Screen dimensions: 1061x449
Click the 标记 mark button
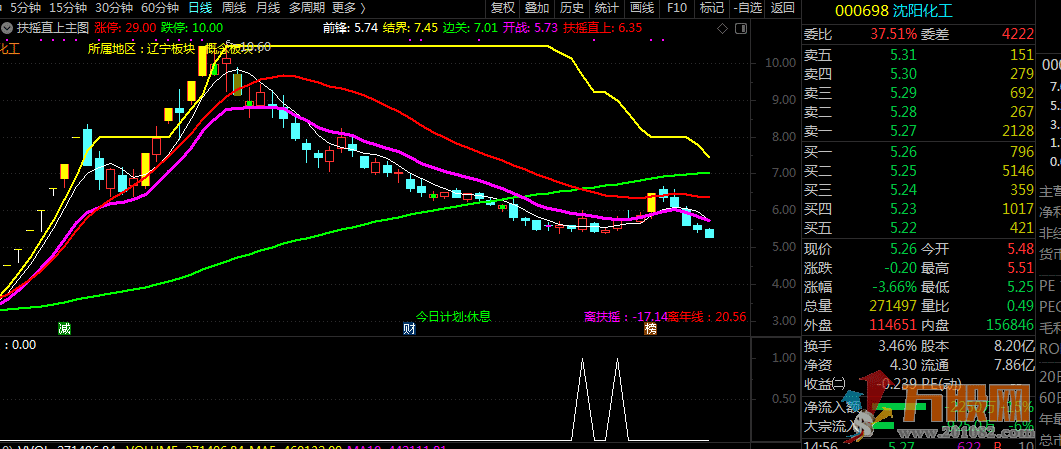pos(712,8)
